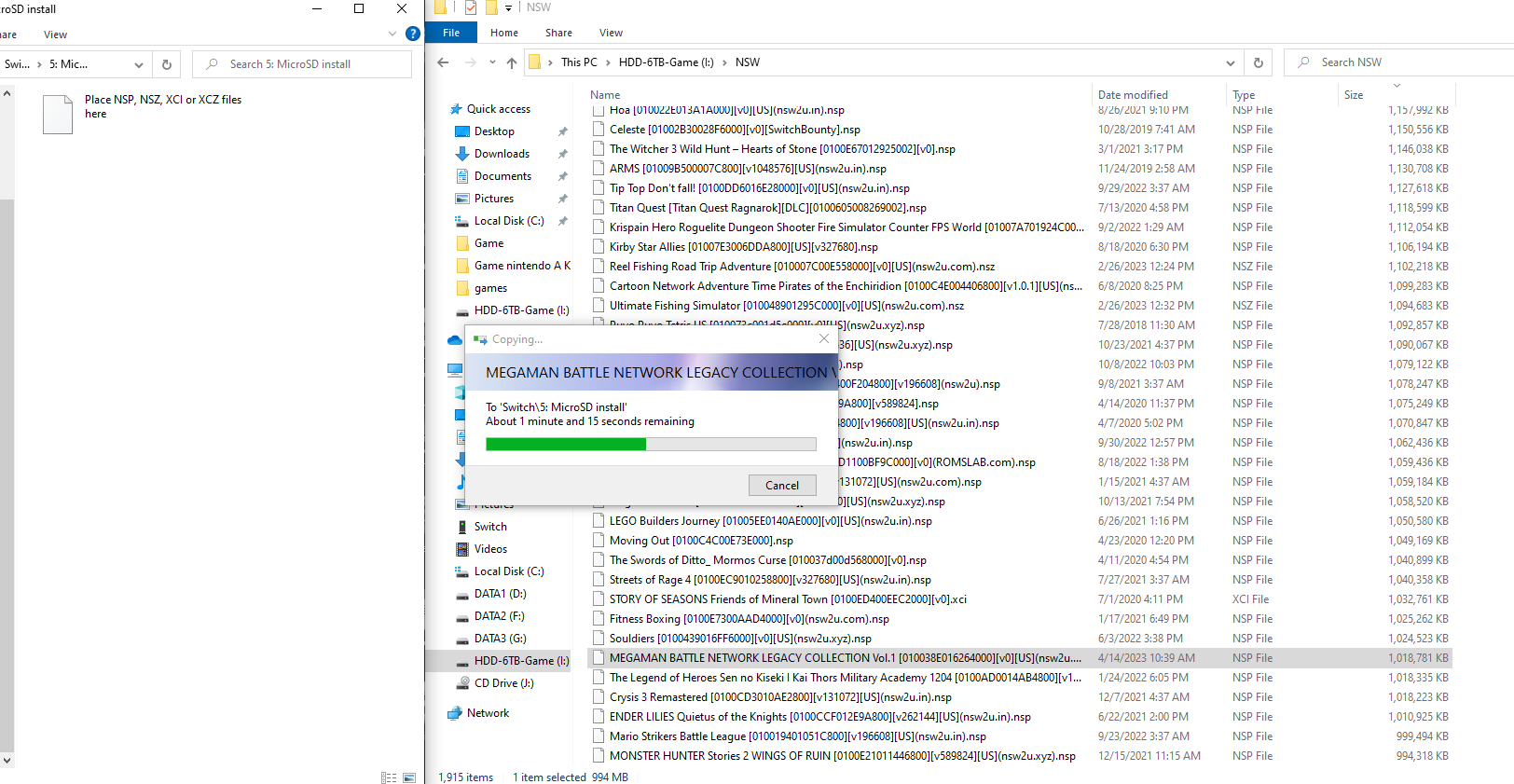Select Streets of Rage 4 file

coord(770,580)
